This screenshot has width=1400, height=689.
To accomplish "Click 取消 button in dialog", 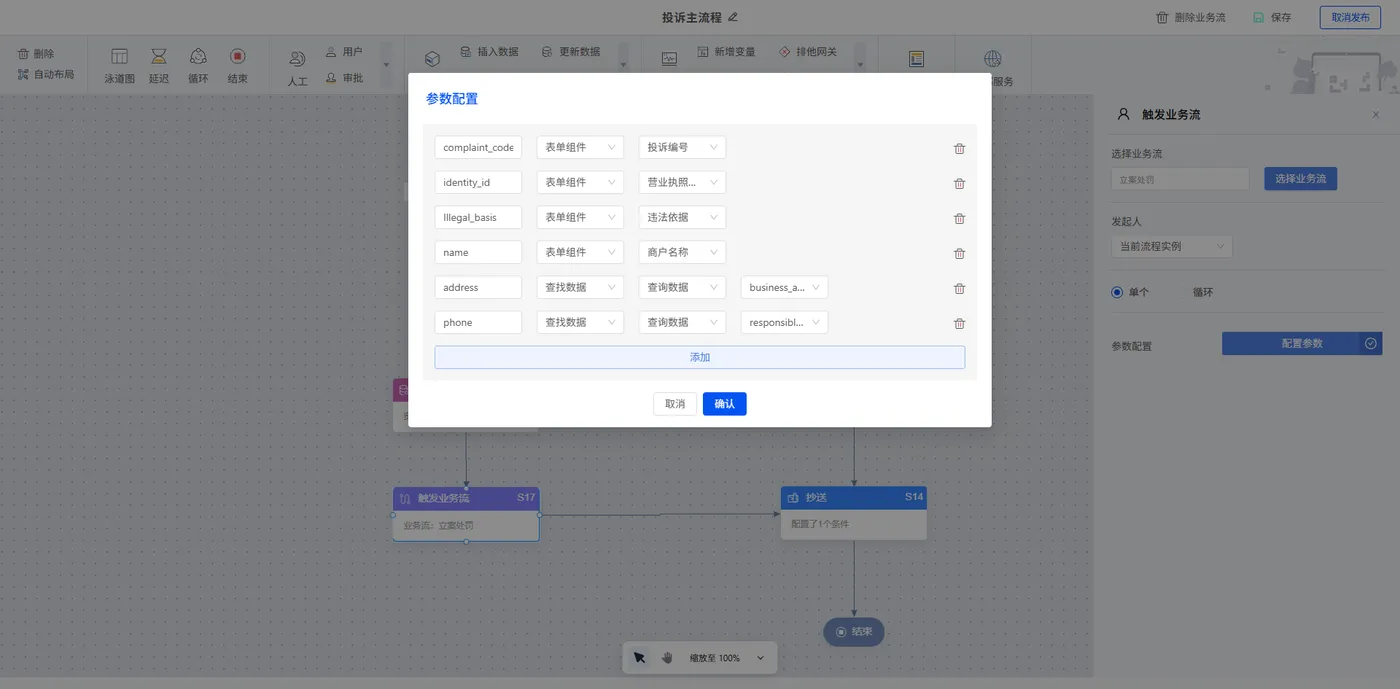I will click(x=675, y=404).
